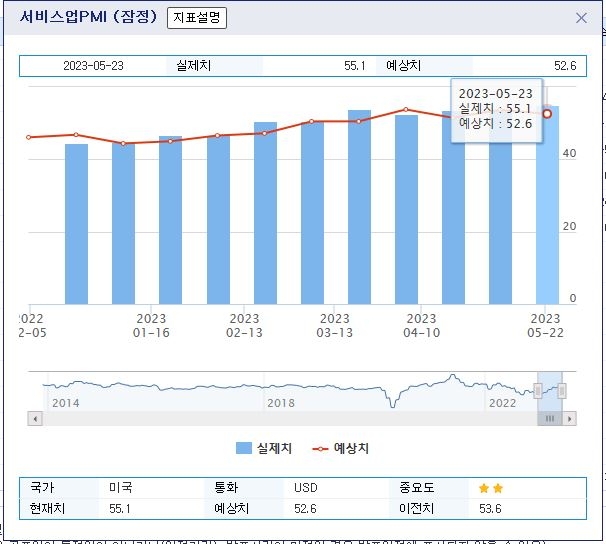
Task: Click the 서비스업PMI (잠정) title text
Action: click(x=89, y=17)
